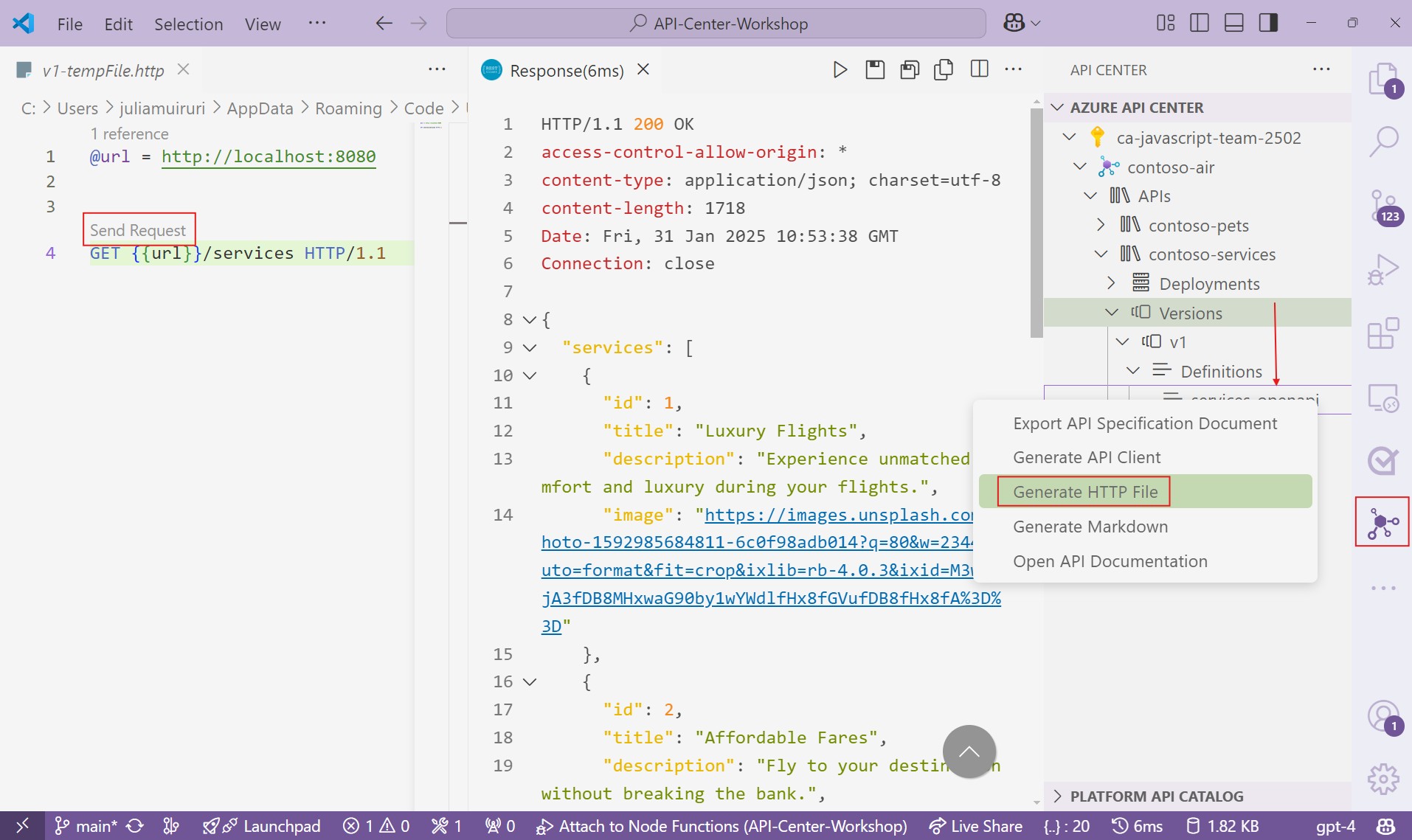Screen dimensions: 1412x840
Task: Go back with the left arrow
Action: click(384, 23)
